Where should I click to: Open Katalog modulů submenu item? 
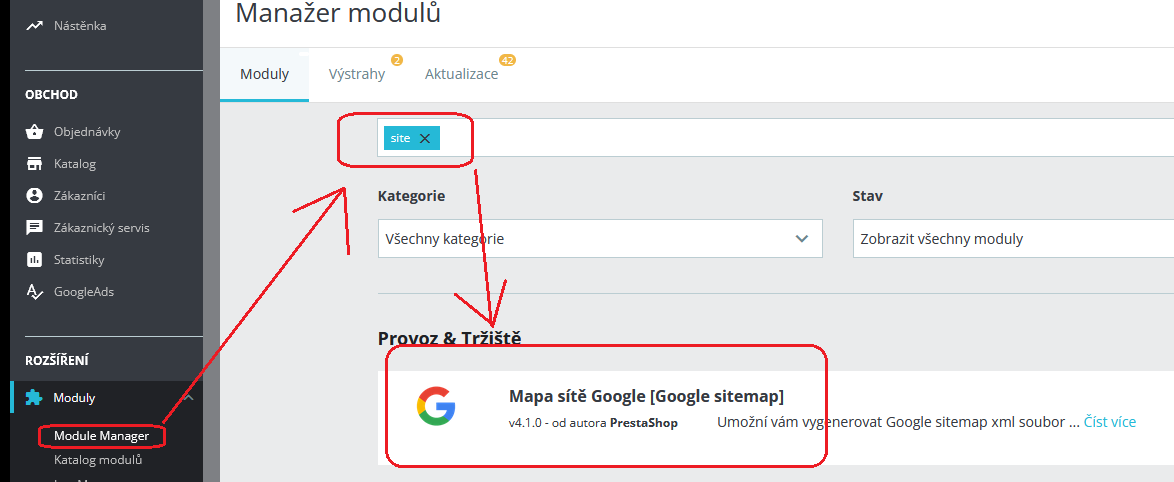coord(98,460)
